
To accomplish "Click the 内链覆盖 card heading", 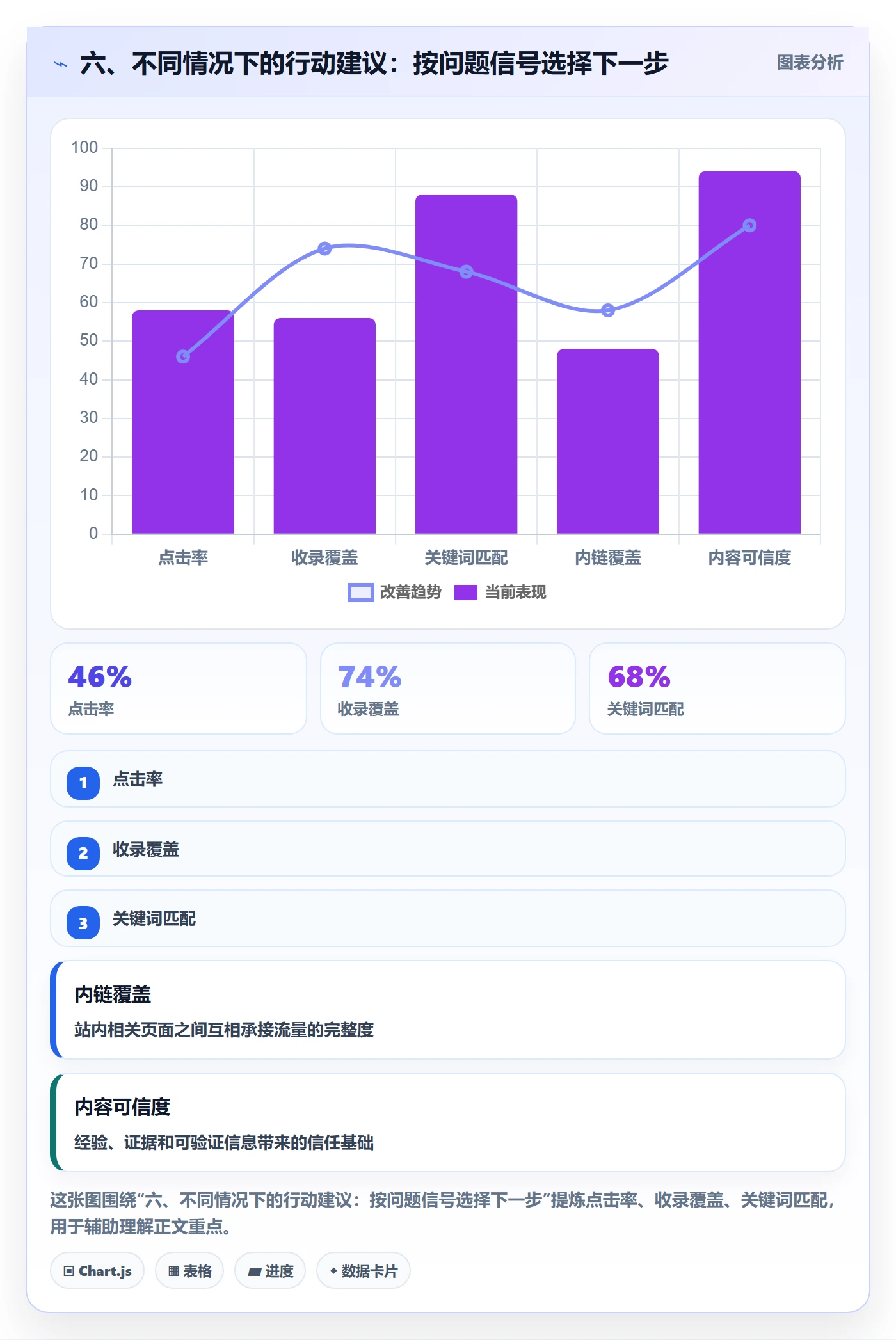I will tap(113, 994).
